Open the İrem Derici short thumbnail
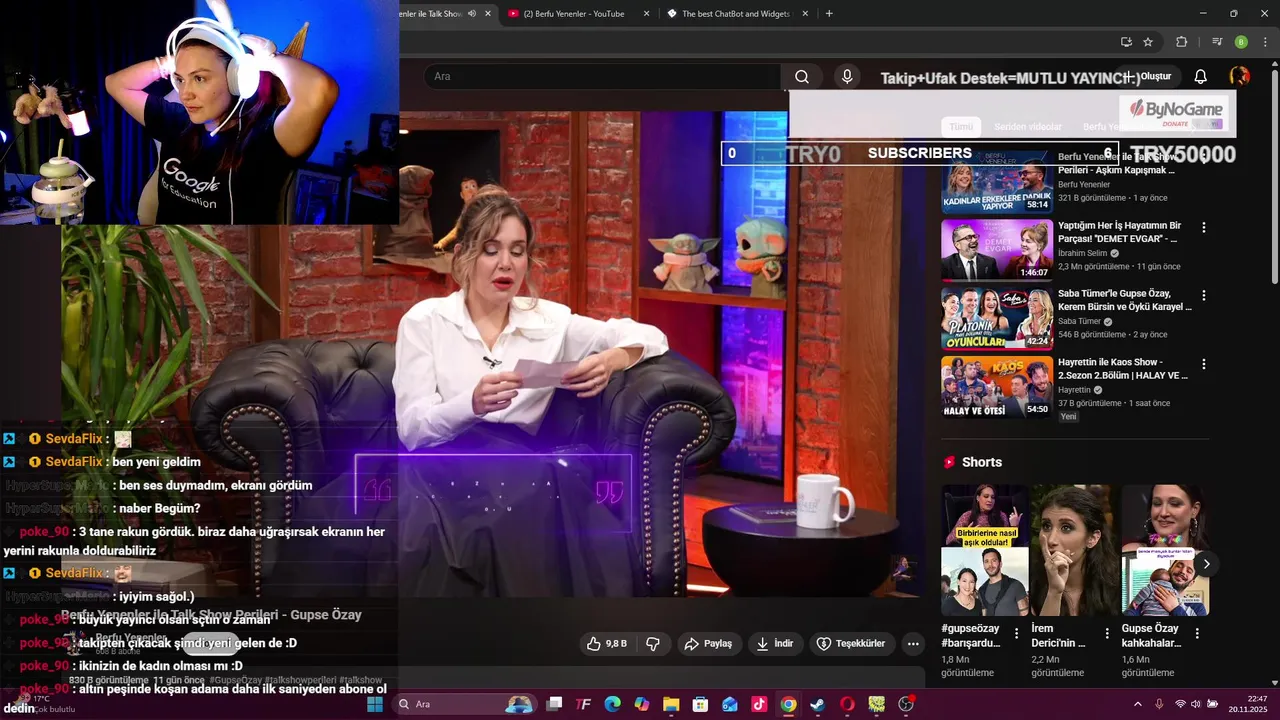Screen dimensions: 1280x720 tap(1074, 550)
